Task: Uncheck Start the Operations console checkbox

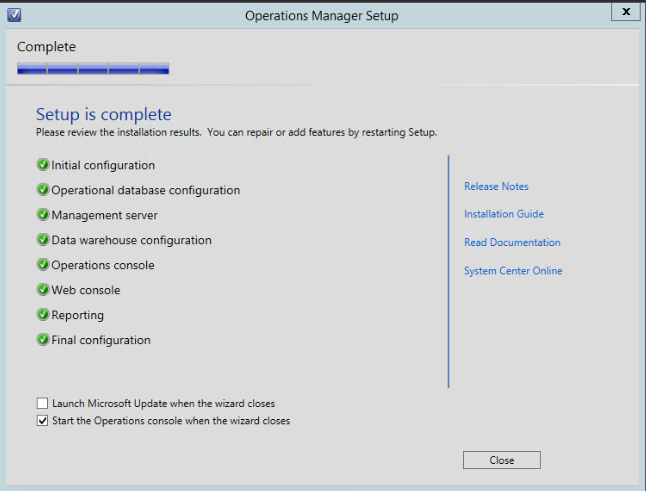Action: (42, 421)
